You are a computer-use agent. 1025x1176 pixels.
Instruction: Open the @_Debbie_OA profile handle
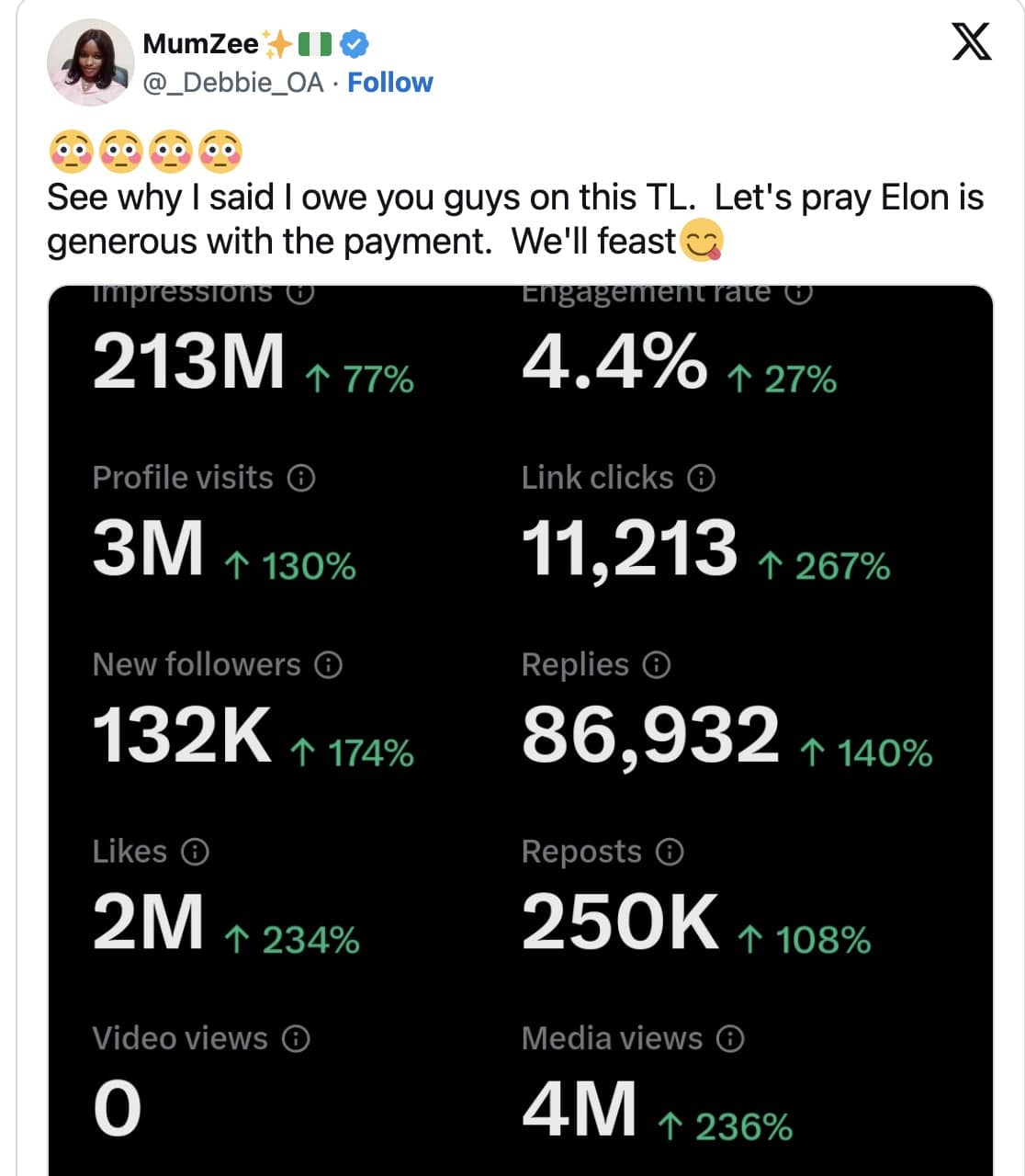click(231, 82)
